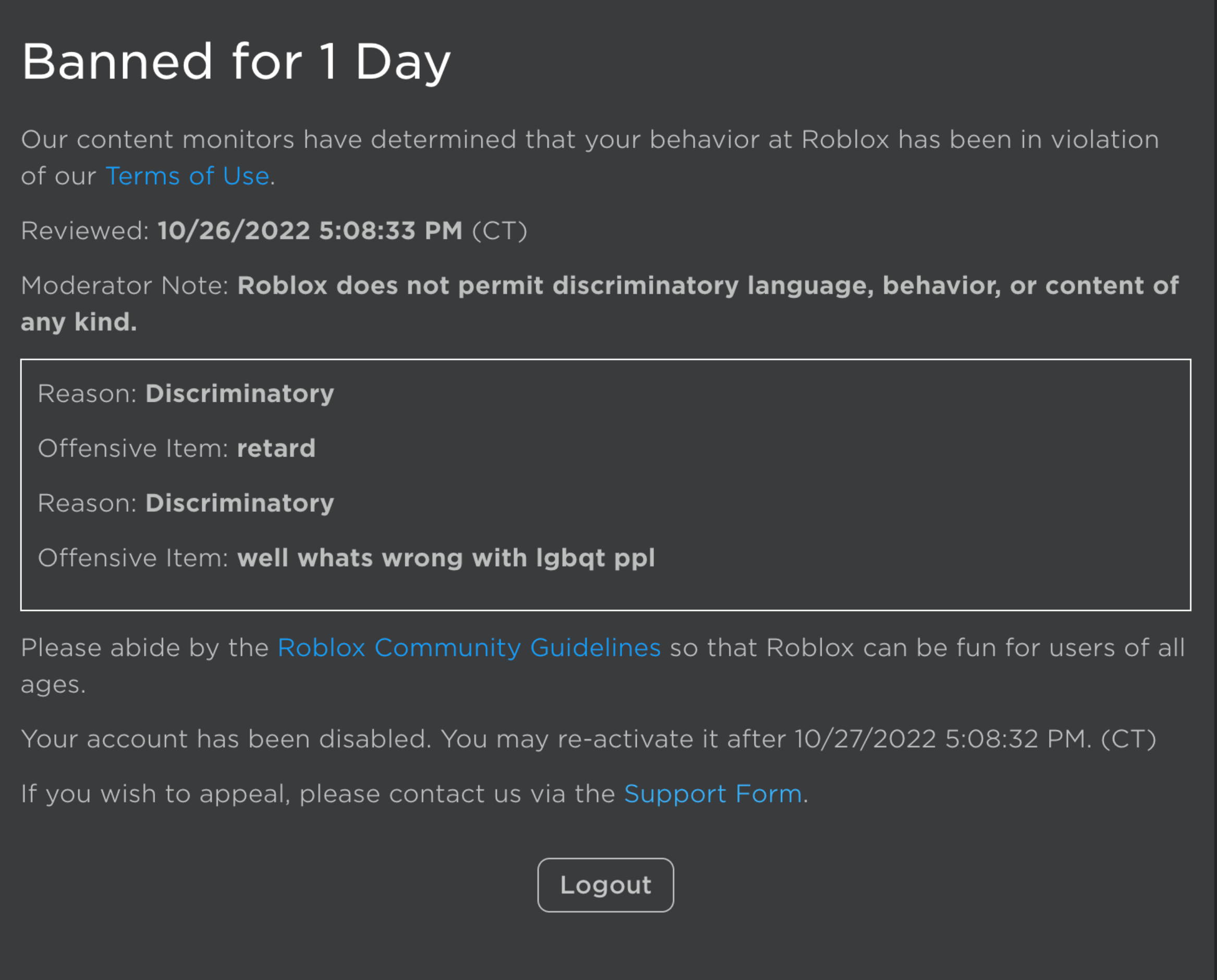Click the re-activation date 10/27/2022 5:08:32 PM
The height and width of the screenshot is (980, 1217).
pyautogui.click(x=943, y=739)
